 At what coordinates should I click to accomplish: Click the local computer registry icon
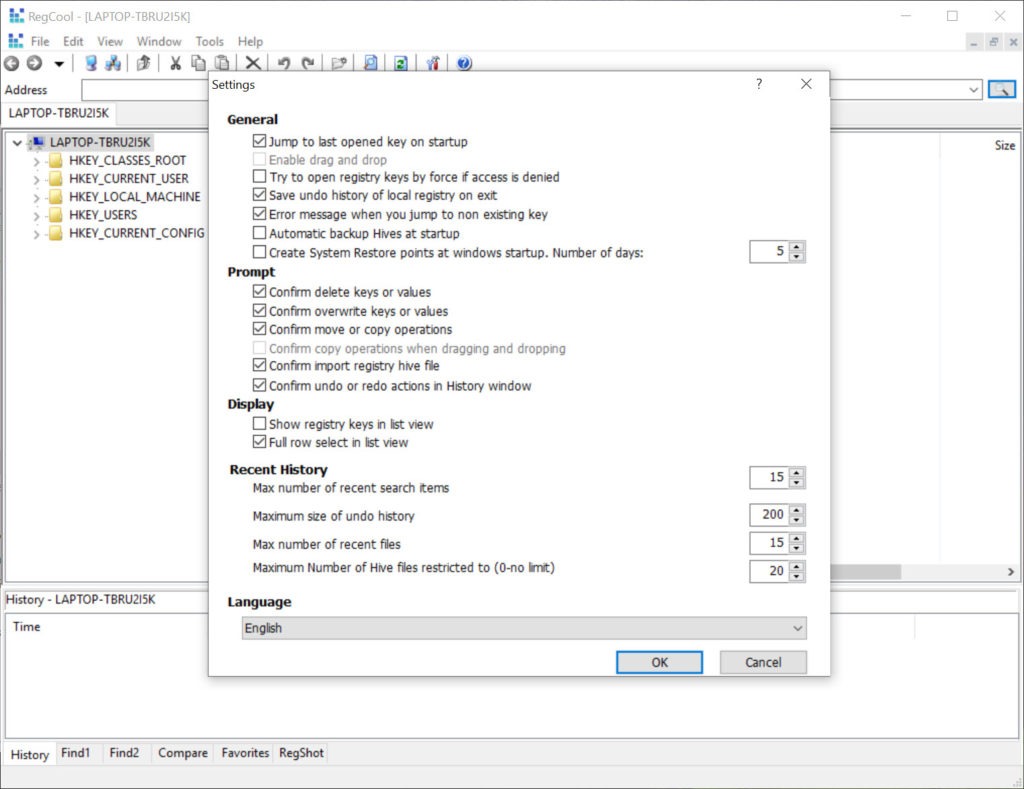coord(91,63)
